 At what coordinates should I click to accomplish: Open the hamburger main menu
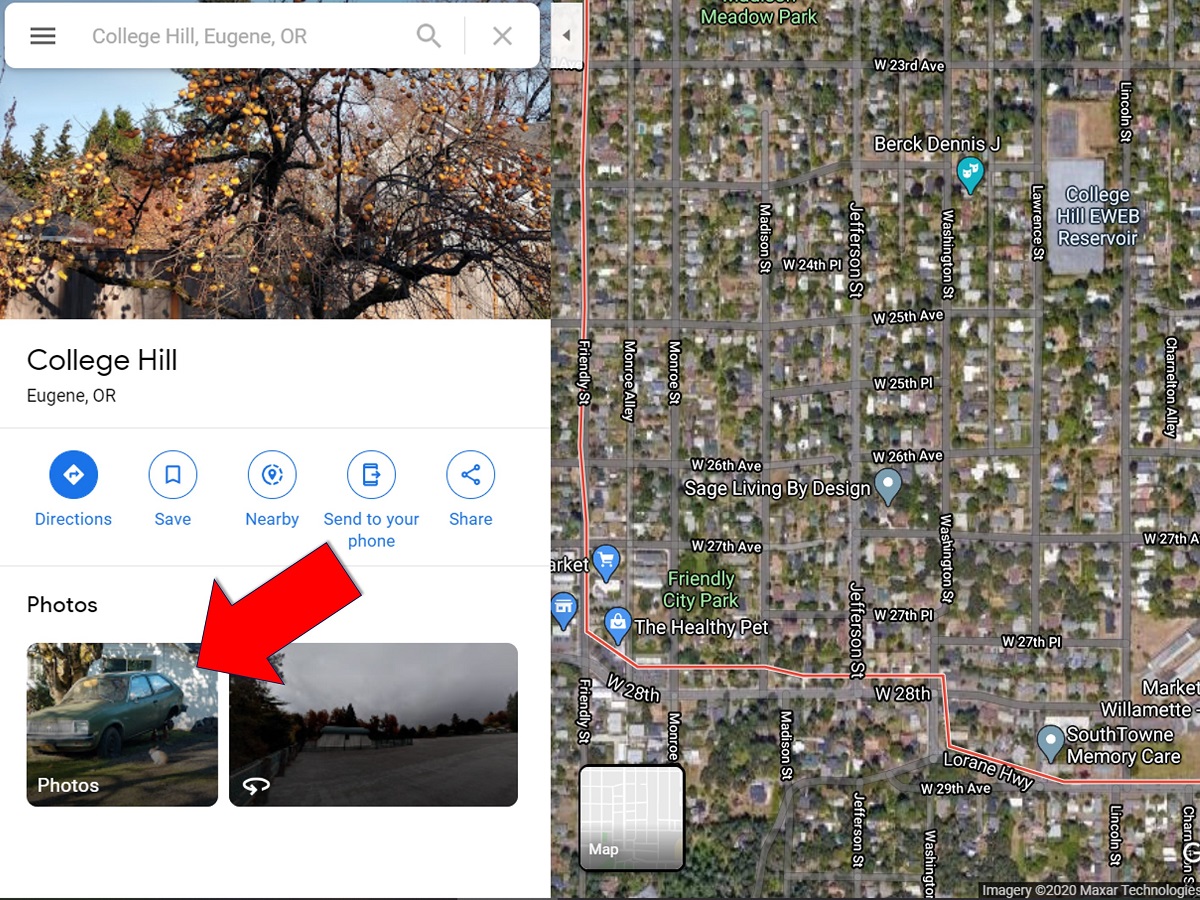pyautogui.click(x=43, y=36)
